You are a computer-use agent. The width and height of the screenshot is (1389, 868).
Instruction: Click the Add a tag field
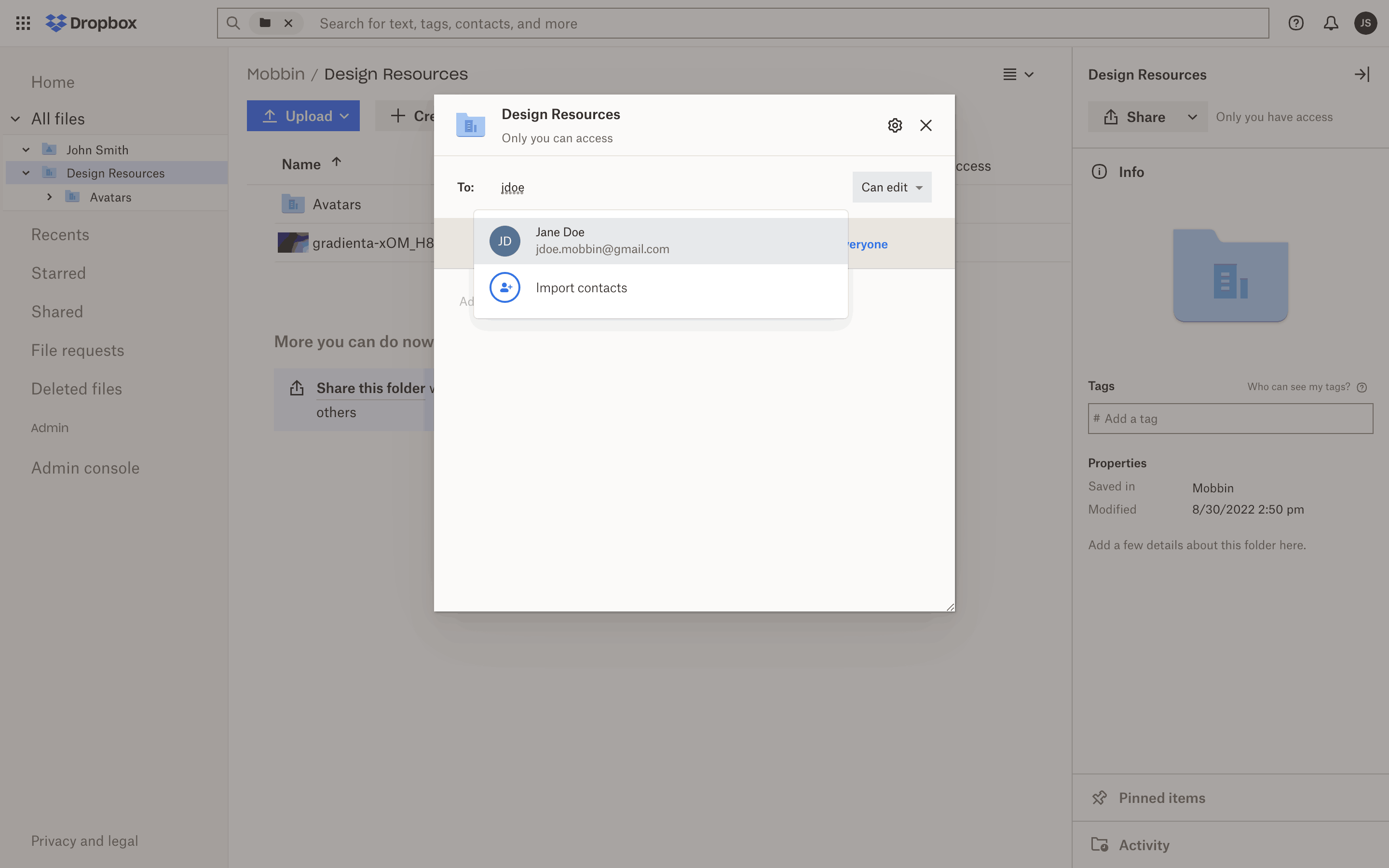[x=1230, y=419]
